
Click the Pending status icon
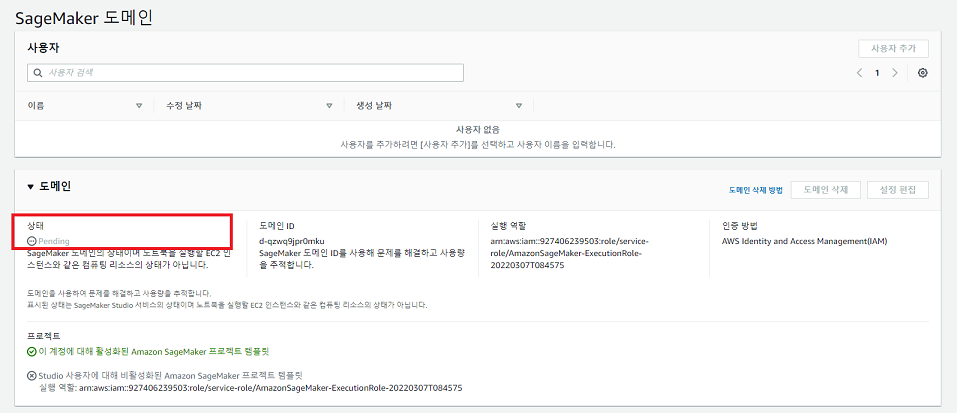point(32,241)
